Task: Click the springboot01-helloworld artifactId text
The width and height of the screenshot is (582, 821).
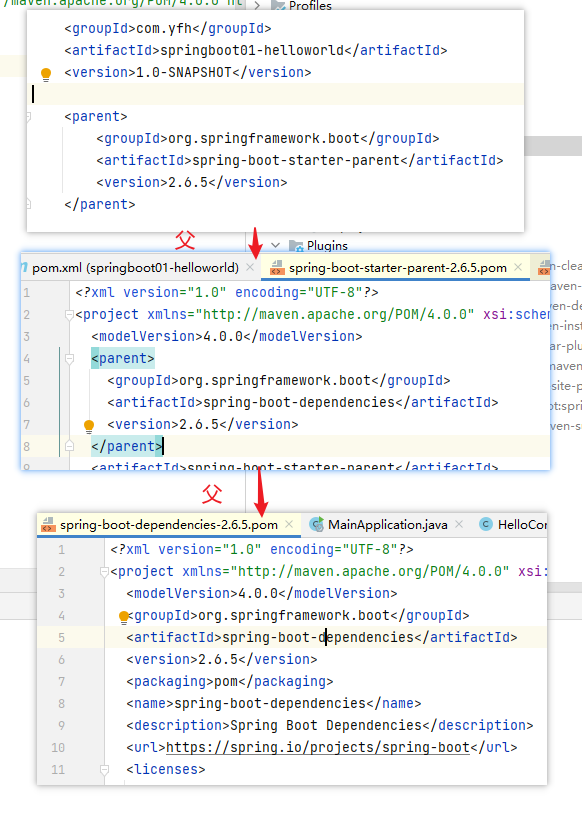Action: [x=252, y=50]
